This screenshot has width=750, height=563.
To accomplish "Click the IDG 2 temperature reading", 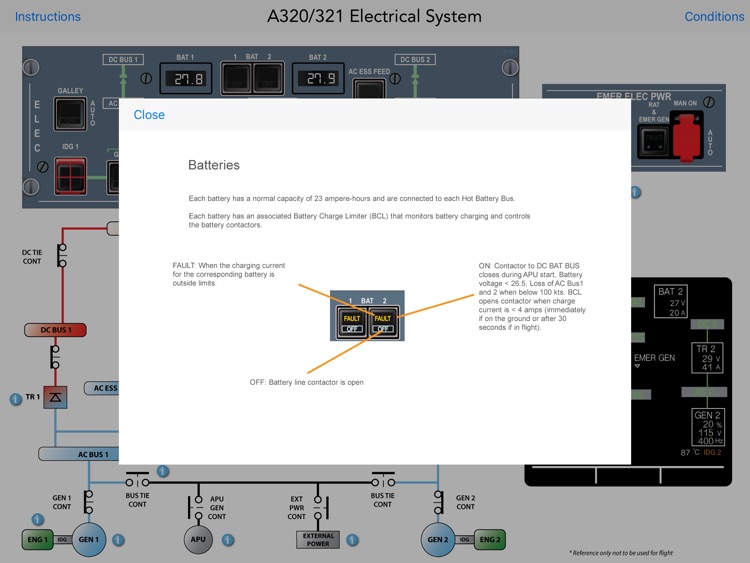I will coord(701,452).
